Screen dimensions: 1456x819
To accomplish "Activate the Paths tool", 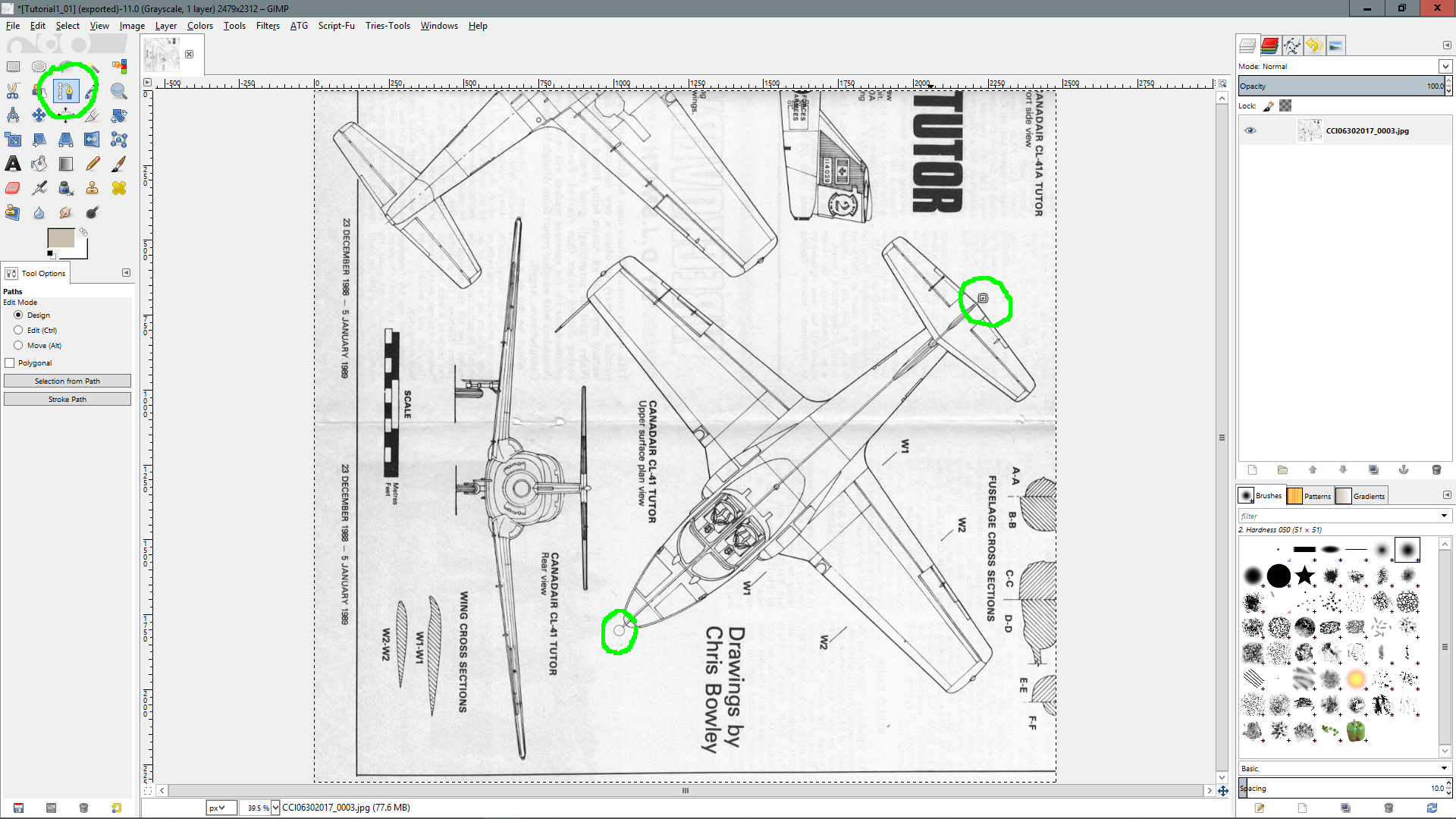I will click(66, 91).
